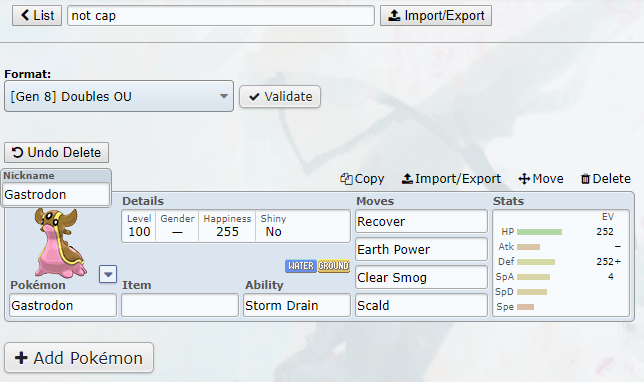644x382 pixels.
Task: Click the Def EV value 252+
Action: click(x=609, y=262)
